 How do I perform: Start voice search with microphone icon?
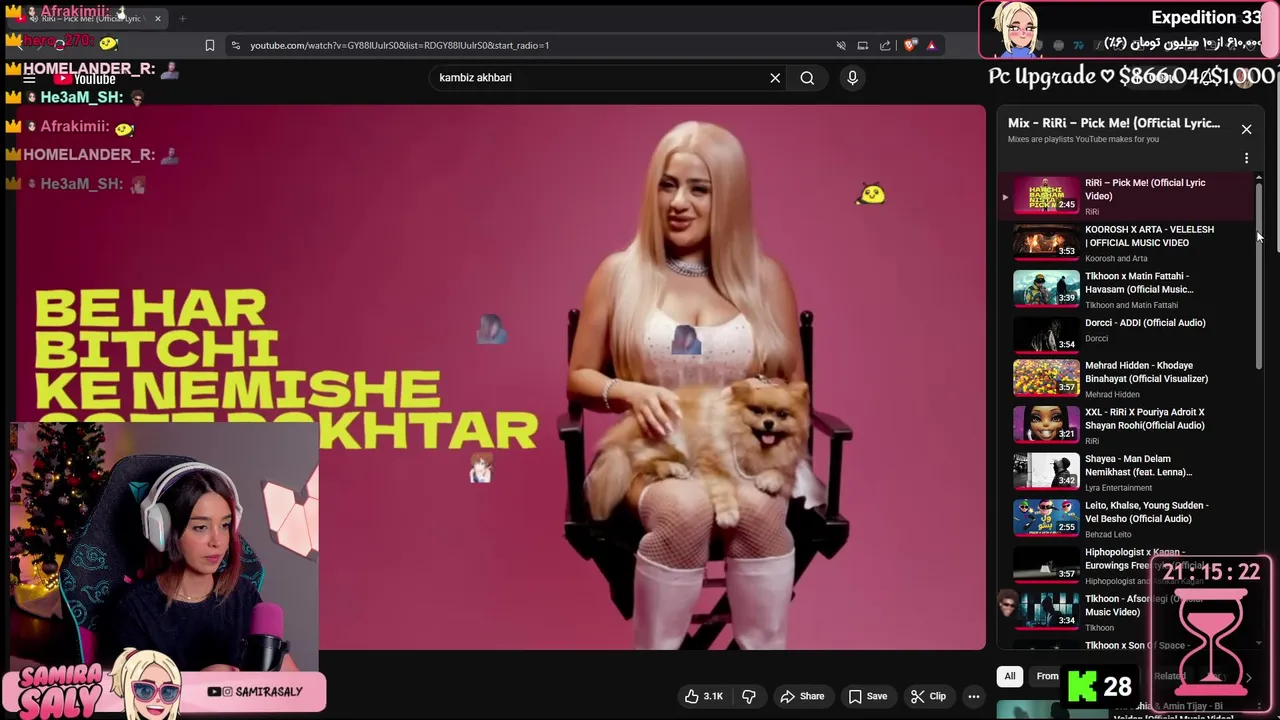[852, 78]
